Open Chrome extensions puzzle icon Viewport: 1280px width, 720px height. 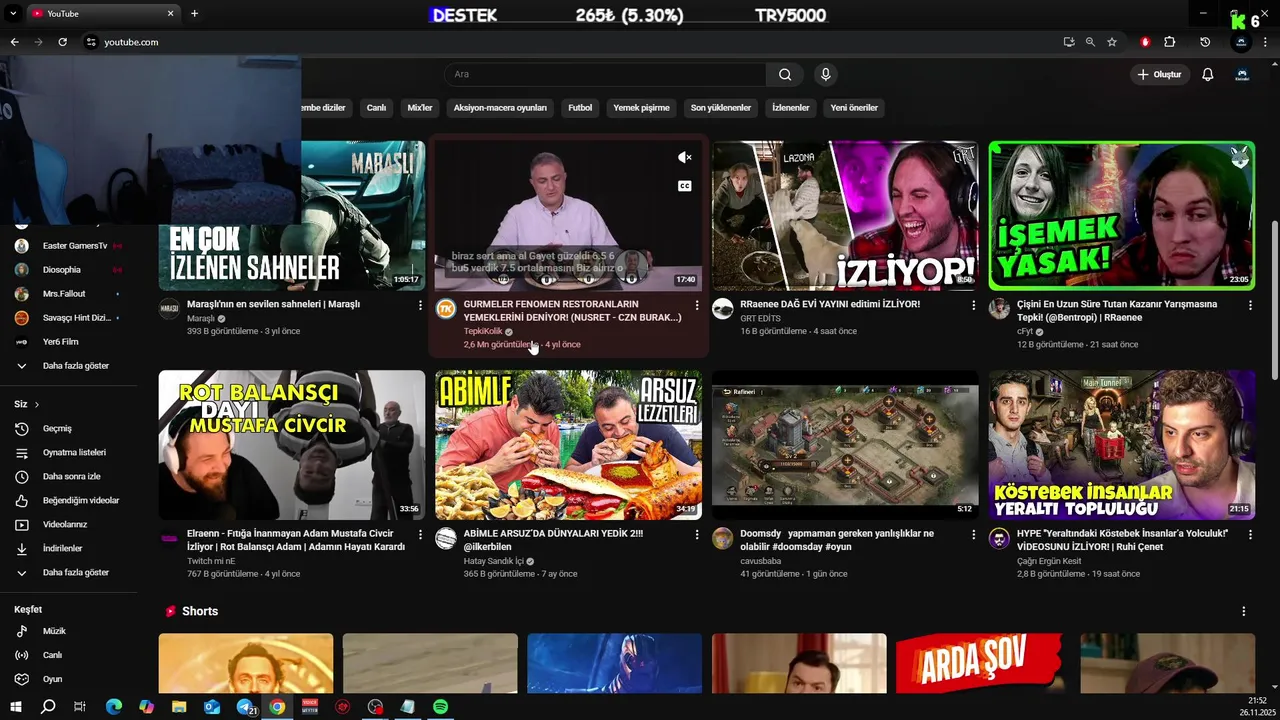tap(1169, 42)
